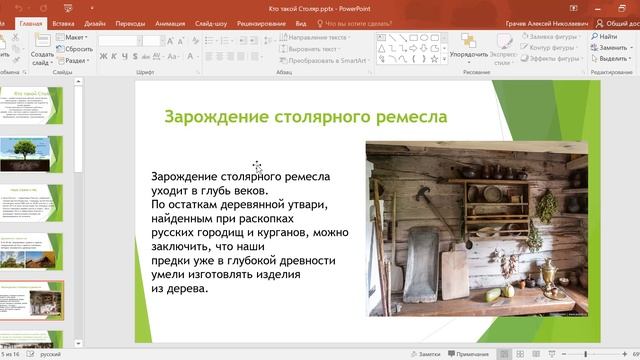Decrease font size with the smaller A
The width and height of the screenshot is (640, 360).
pyautogui.click(x=181, y=40)
